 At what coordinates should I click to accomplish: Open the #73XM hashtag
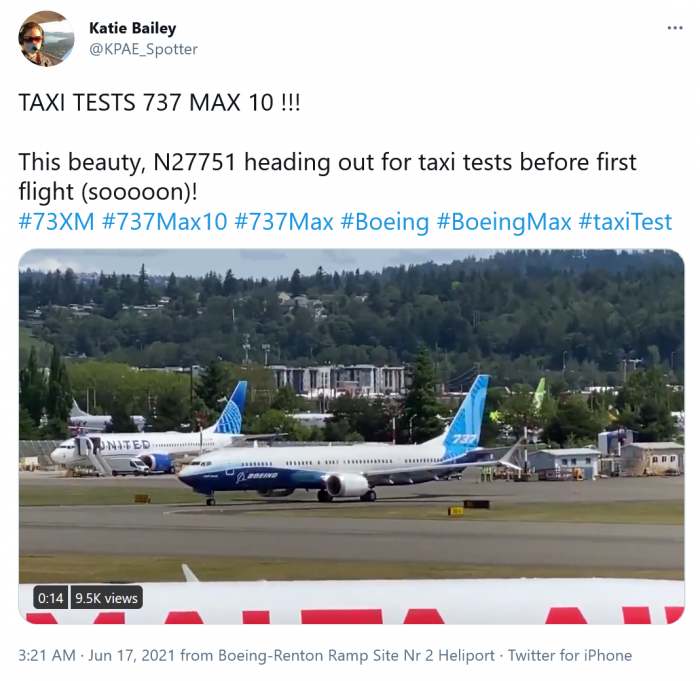click(57, 221)
